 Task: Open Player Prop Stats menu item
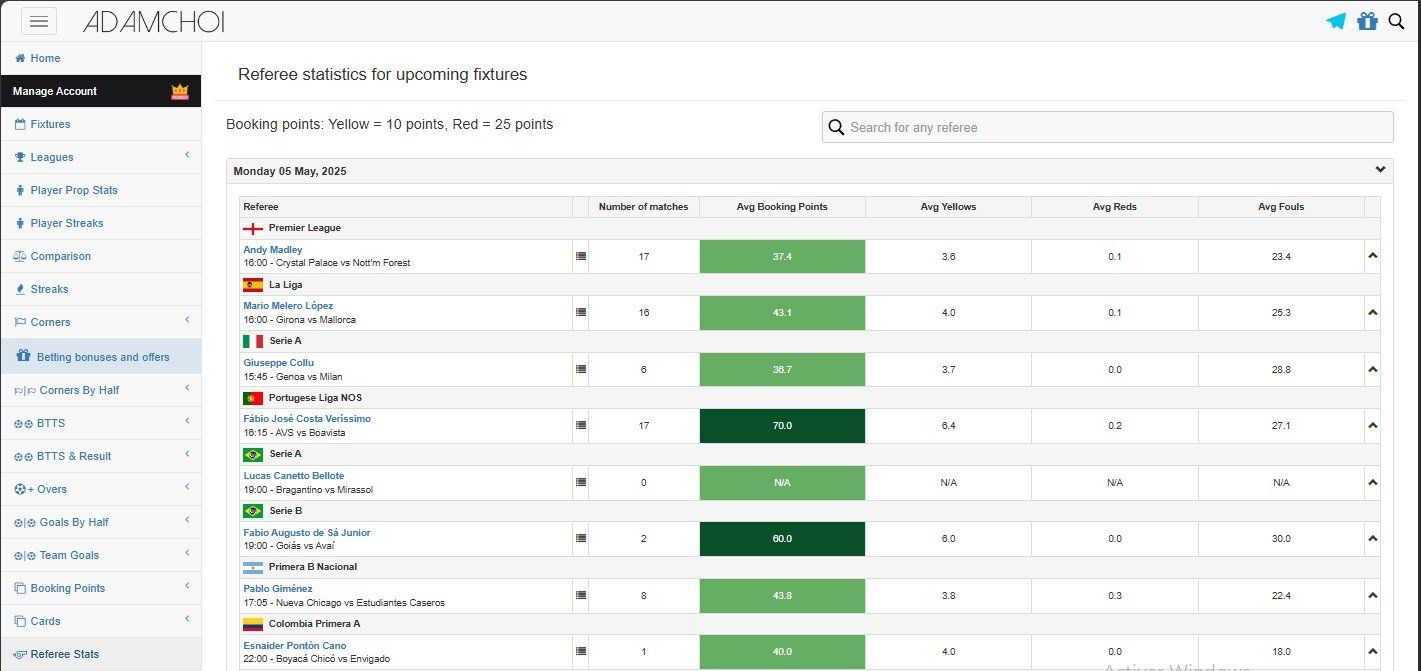pos(74,190)
